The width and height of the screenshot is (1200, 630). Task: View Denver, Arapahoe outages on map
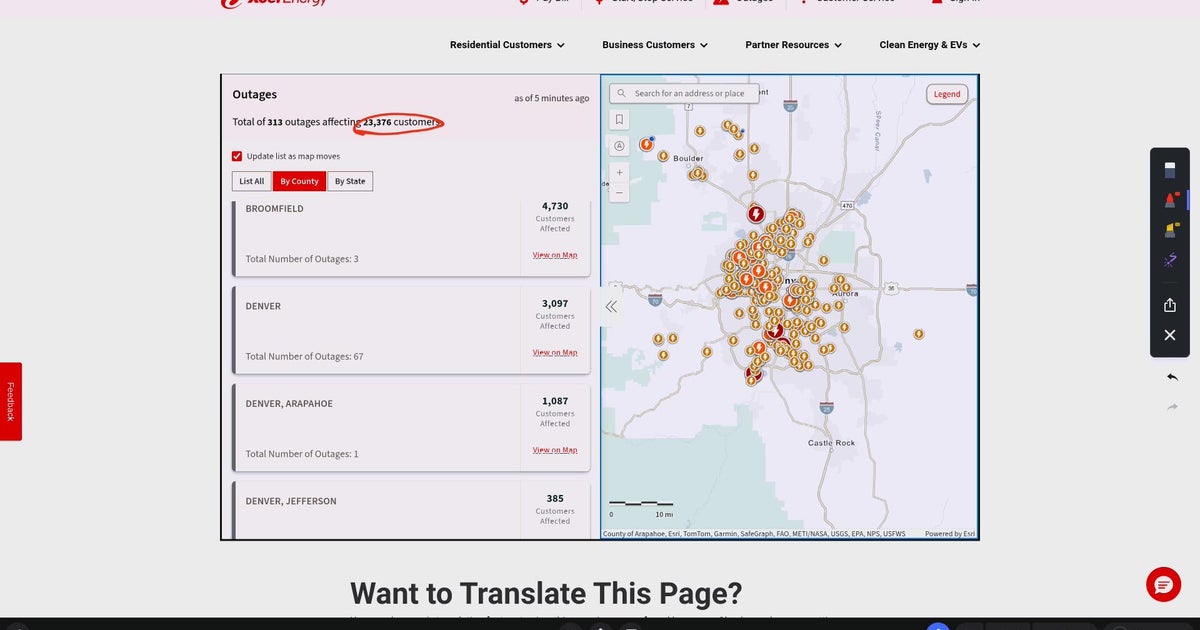[x=555, y=450]
